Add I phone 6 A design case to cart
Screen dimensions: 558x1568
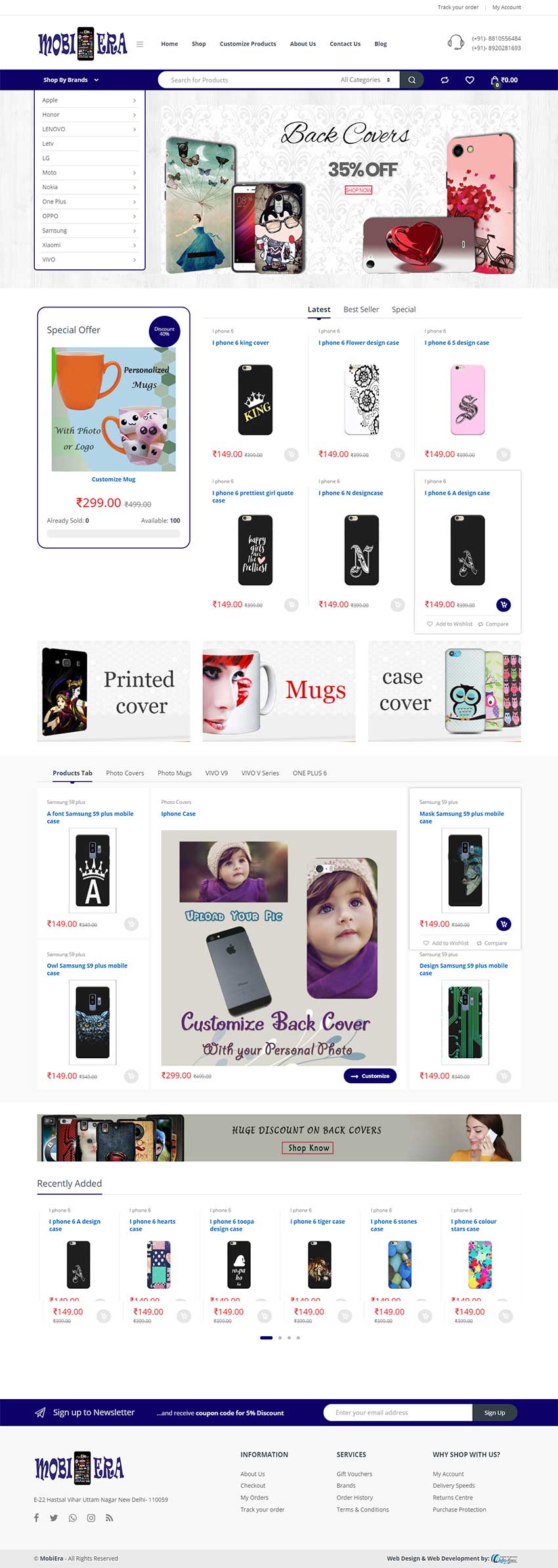[504, 604]
